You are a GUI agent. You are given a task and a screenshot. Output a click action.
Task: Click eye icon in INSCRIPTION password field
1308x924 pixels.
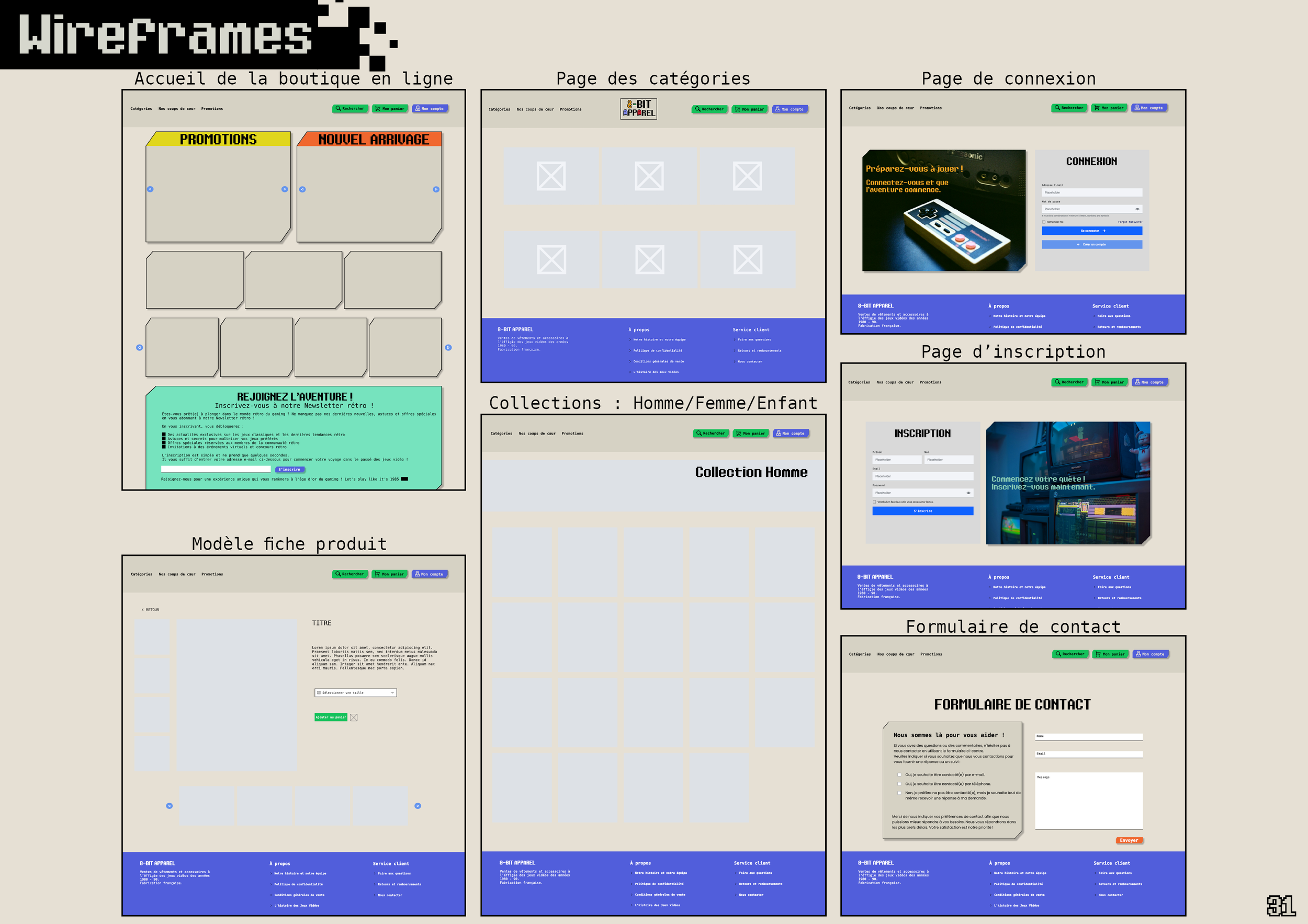[968, 493]
